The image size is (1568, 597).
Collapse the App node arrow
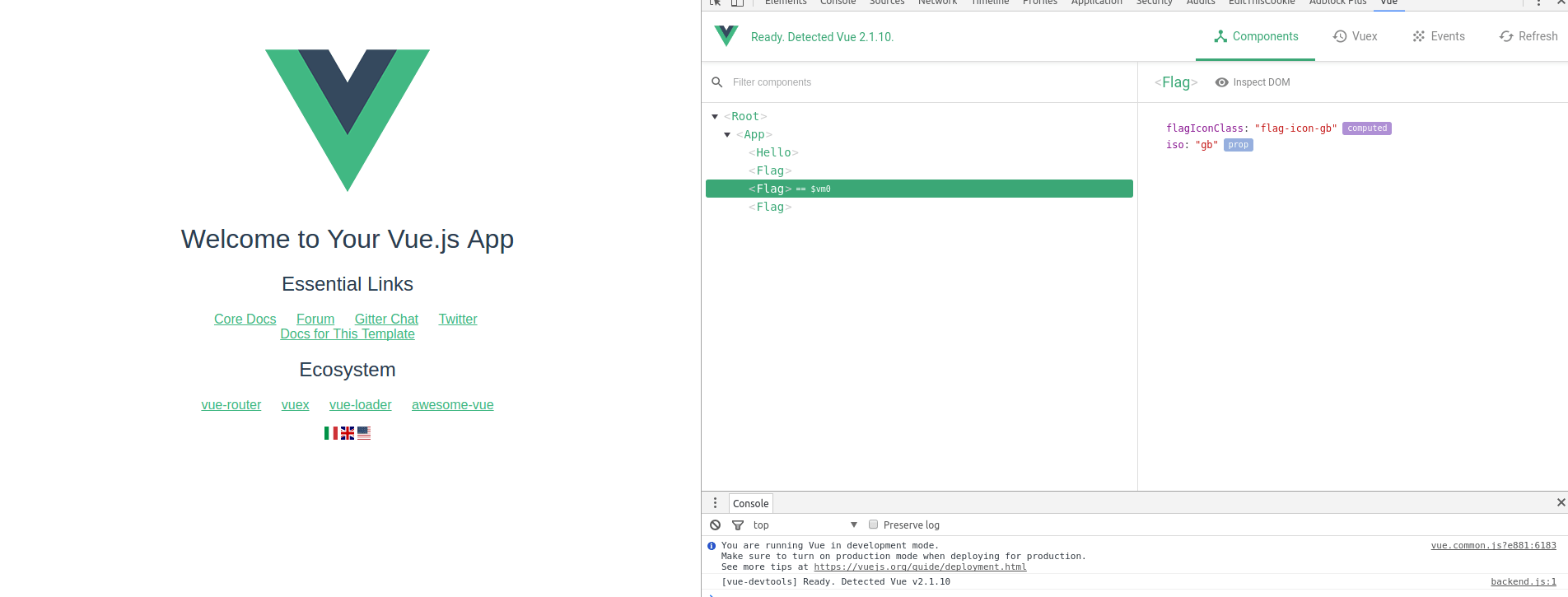[x=727, y=134]
